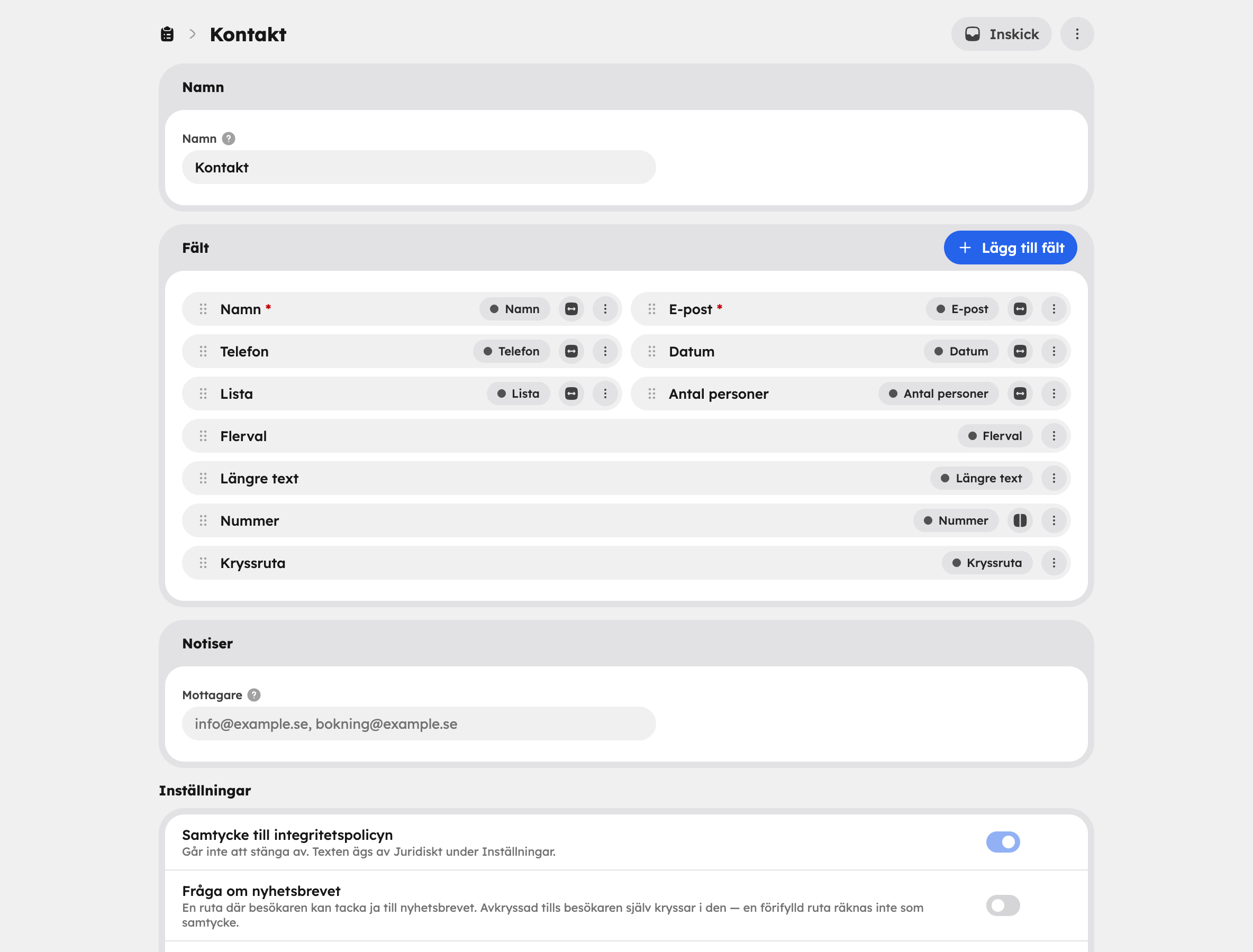This screenshot has height=952, width=1253.
Task: Click the width icon on Namn field
Action: click(x=571, y=309)
